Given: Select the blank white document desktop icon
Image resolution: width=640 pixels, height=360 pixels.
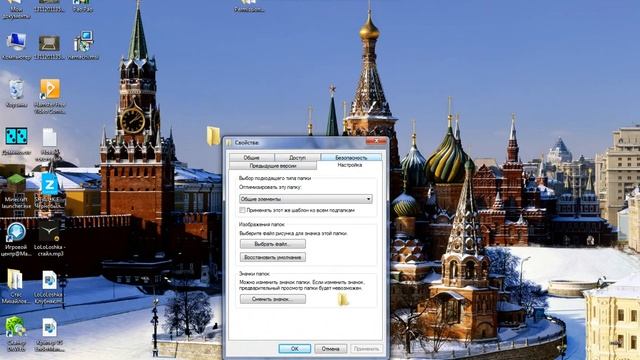Looking at the screenshot, I should pos(50,137).
